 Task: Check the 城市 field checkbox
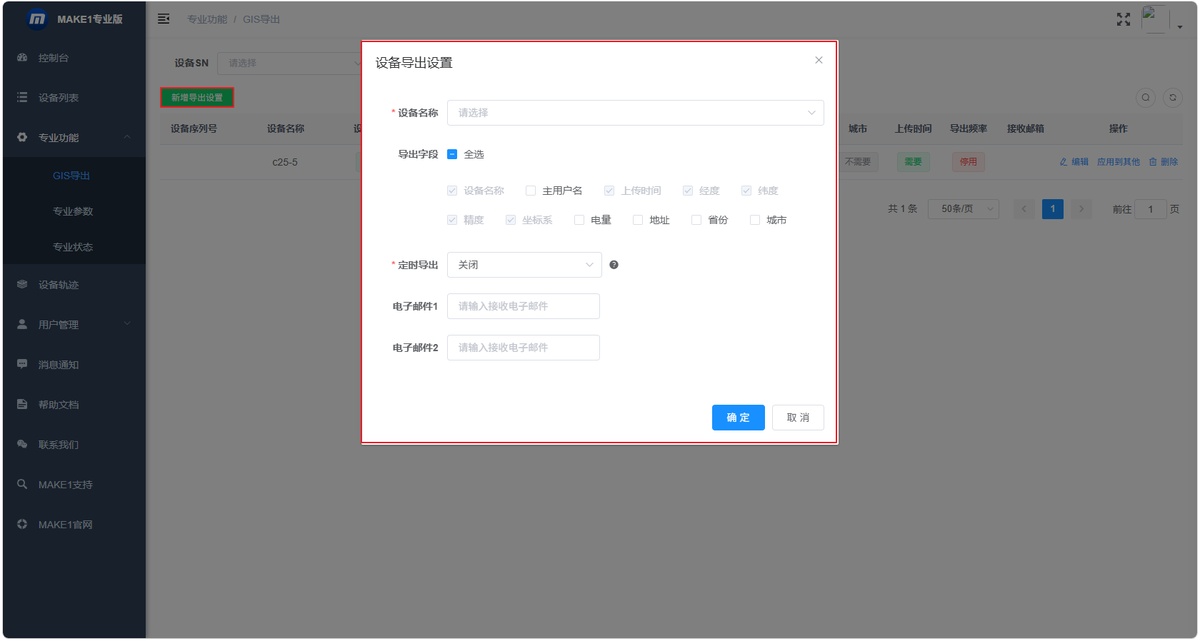pyautogui.click(x=755, y=221)
